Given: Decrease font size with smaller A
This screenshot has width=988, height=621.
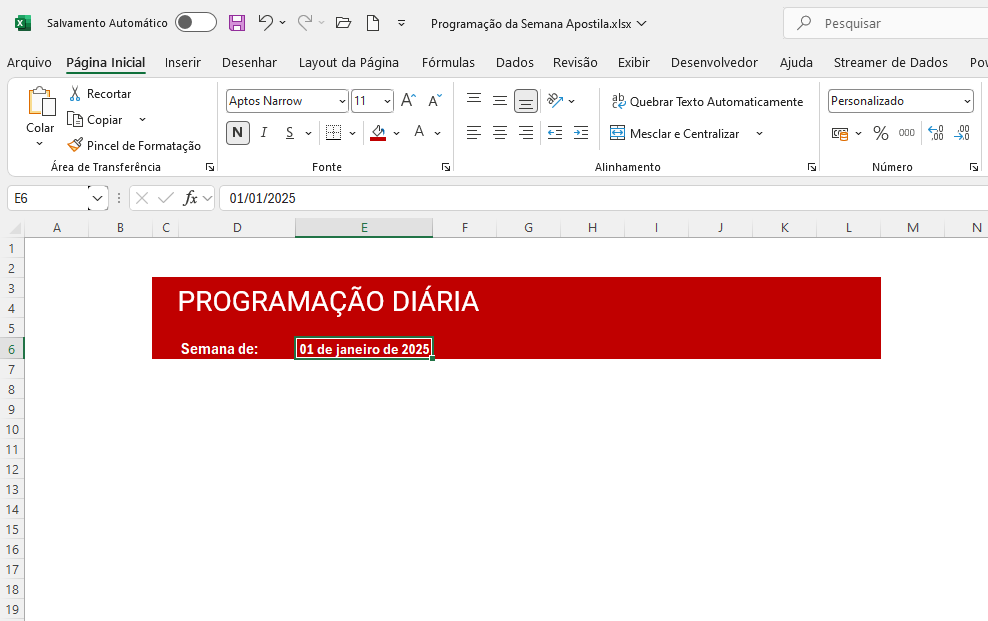Looking at the screenshot, I should coord(435,100).
